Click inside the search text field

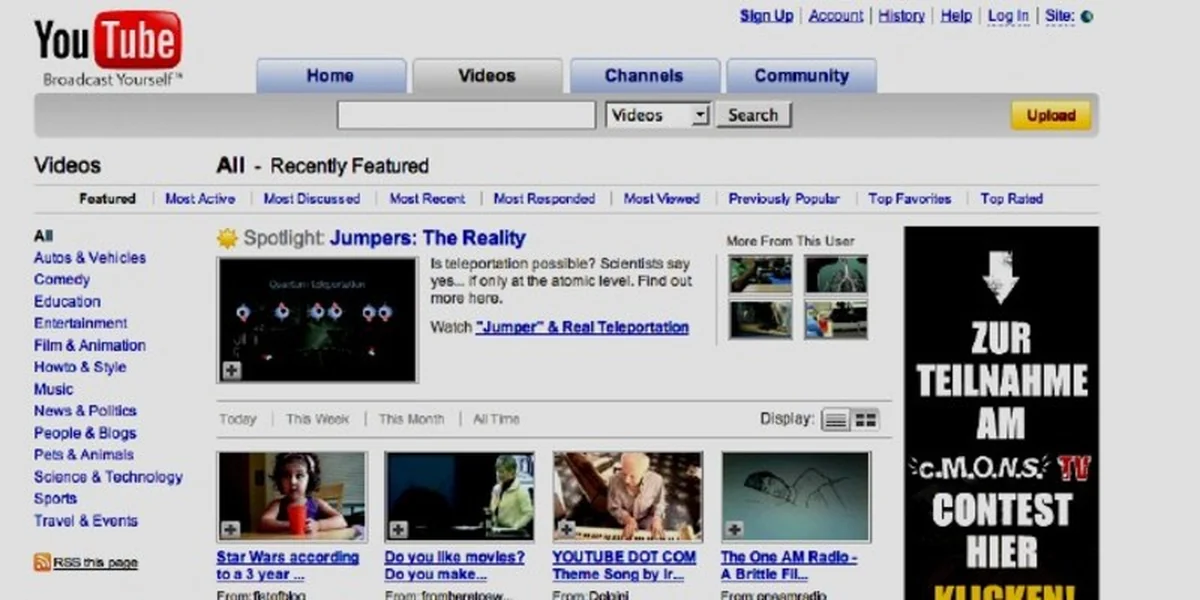click(466, 115)
